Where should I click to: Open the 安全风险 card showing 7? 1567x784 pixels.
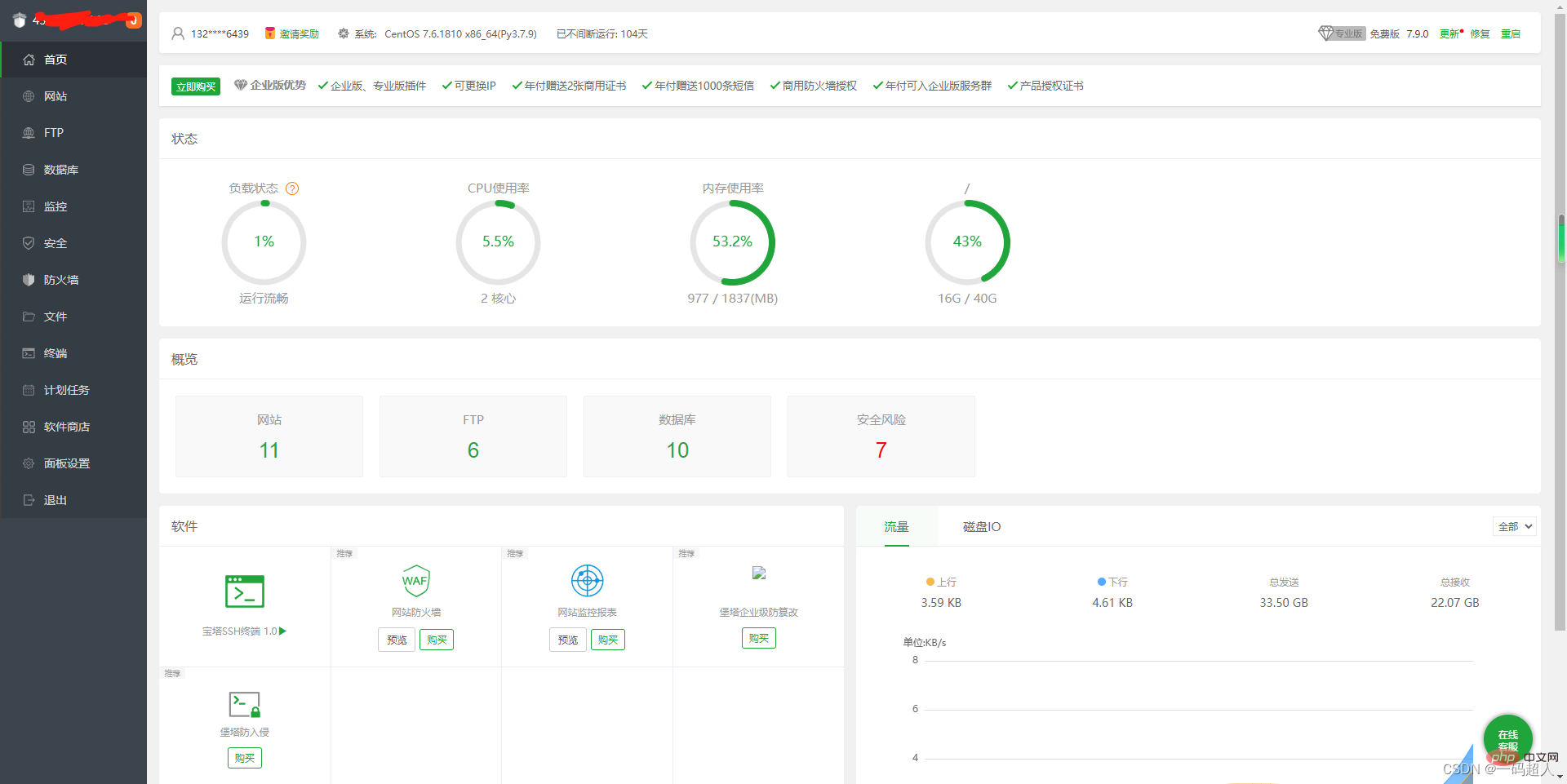[881, 436]
